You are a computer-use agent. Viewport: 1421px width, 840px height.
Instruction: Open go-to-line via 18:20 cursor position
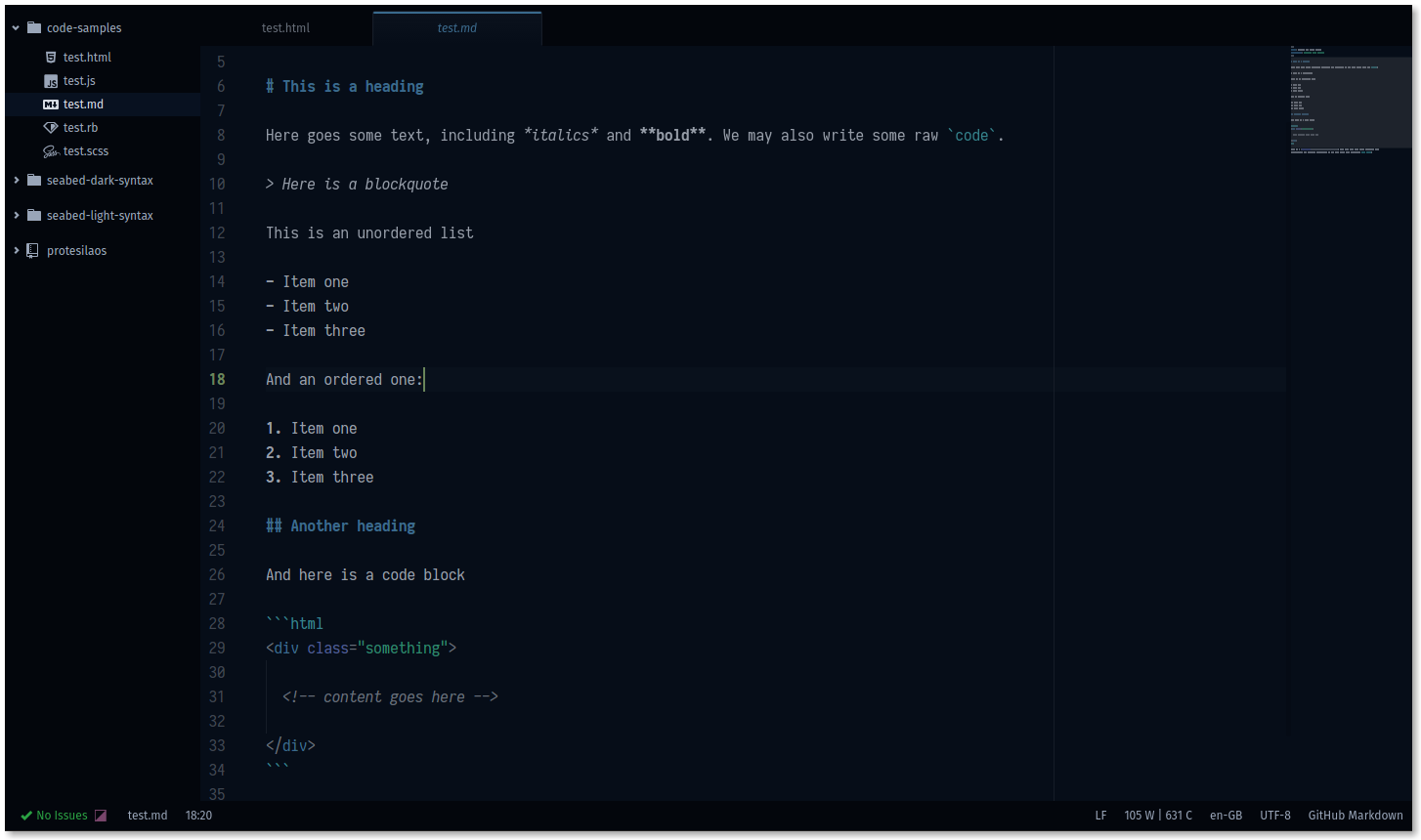[x=198, y=816]
